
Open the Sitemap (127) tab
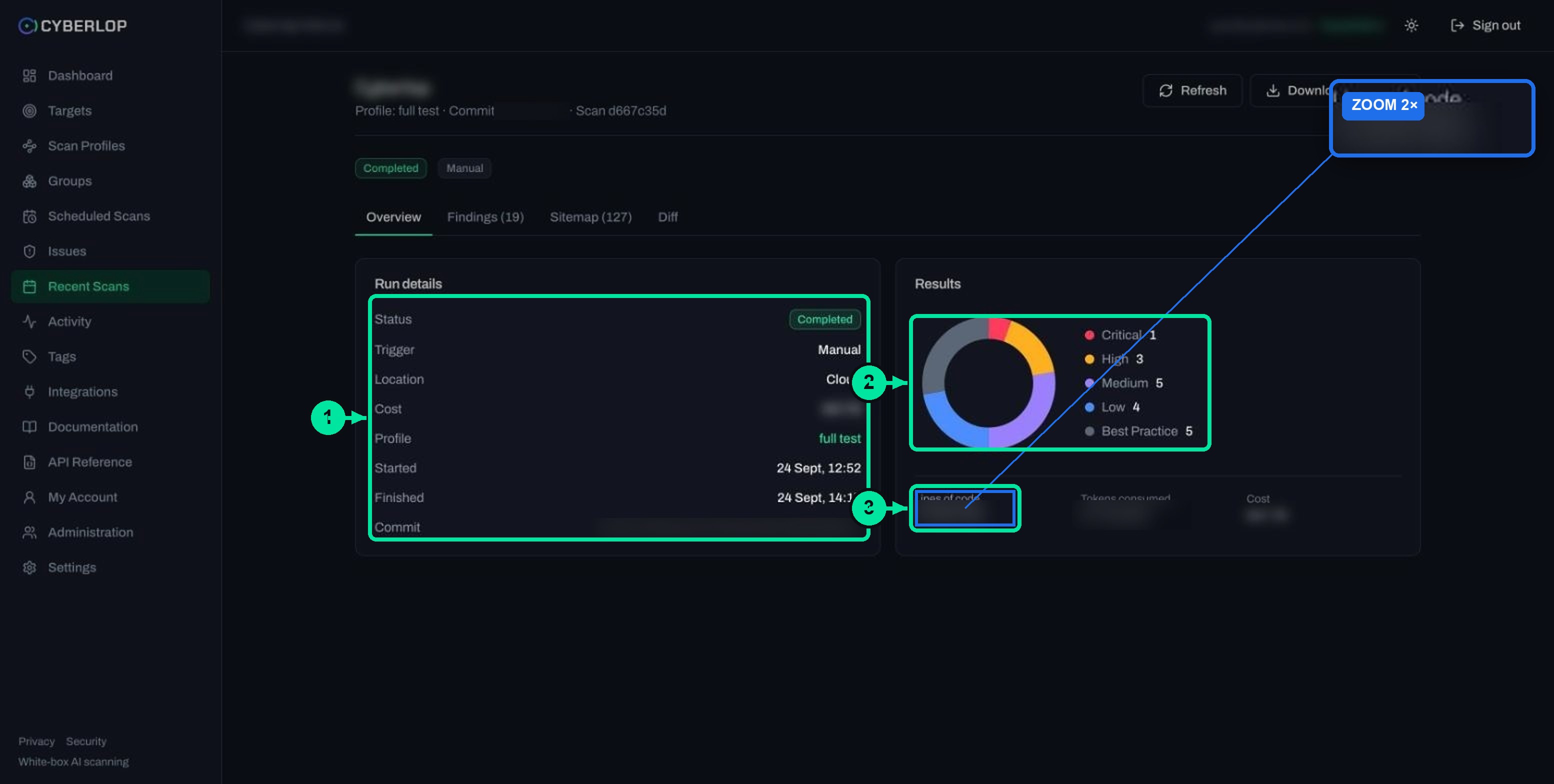click(x=590, y=217)
